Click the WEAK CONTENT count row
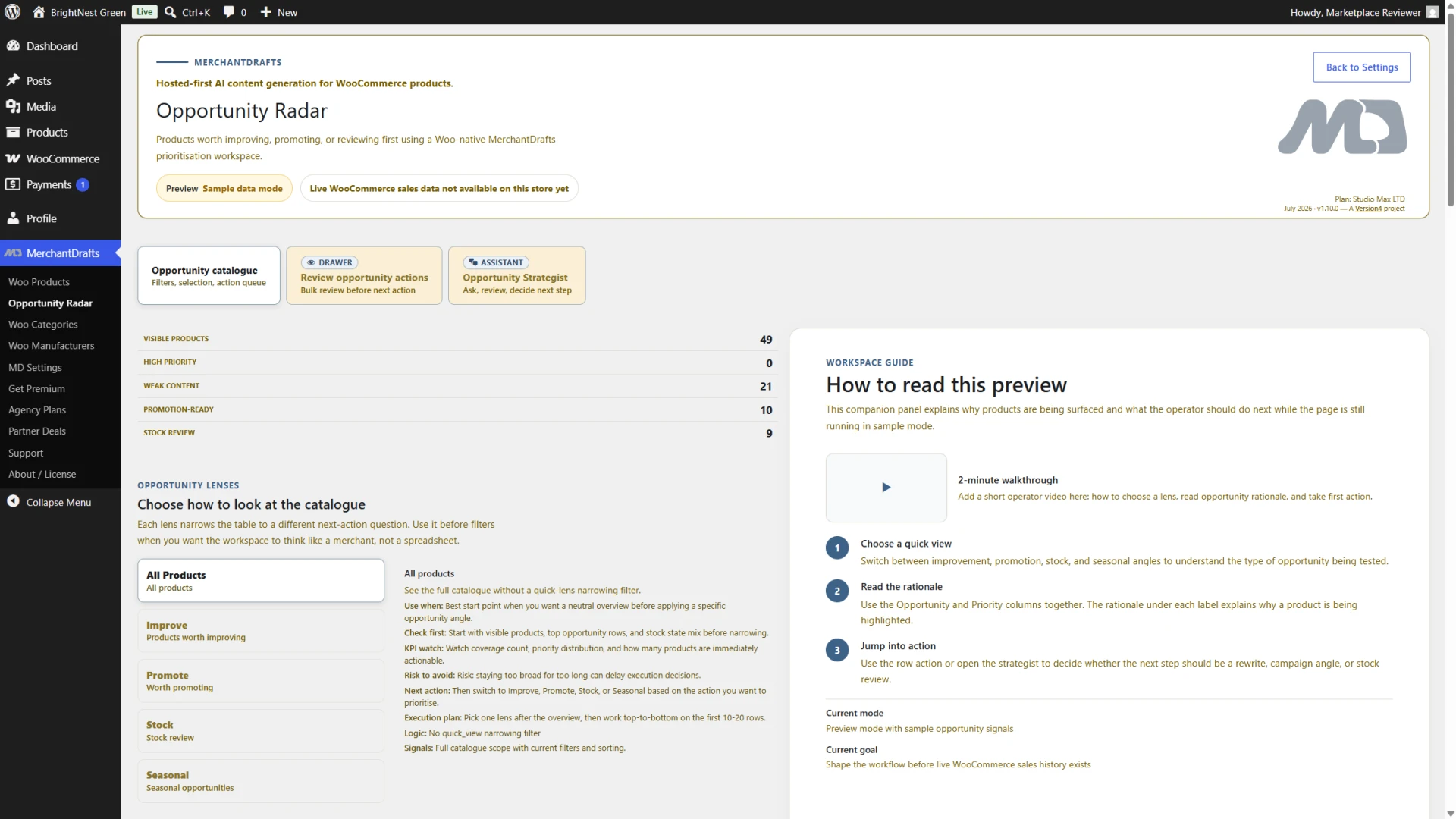This screenshot has height=819, width=1456. [457, 386]
